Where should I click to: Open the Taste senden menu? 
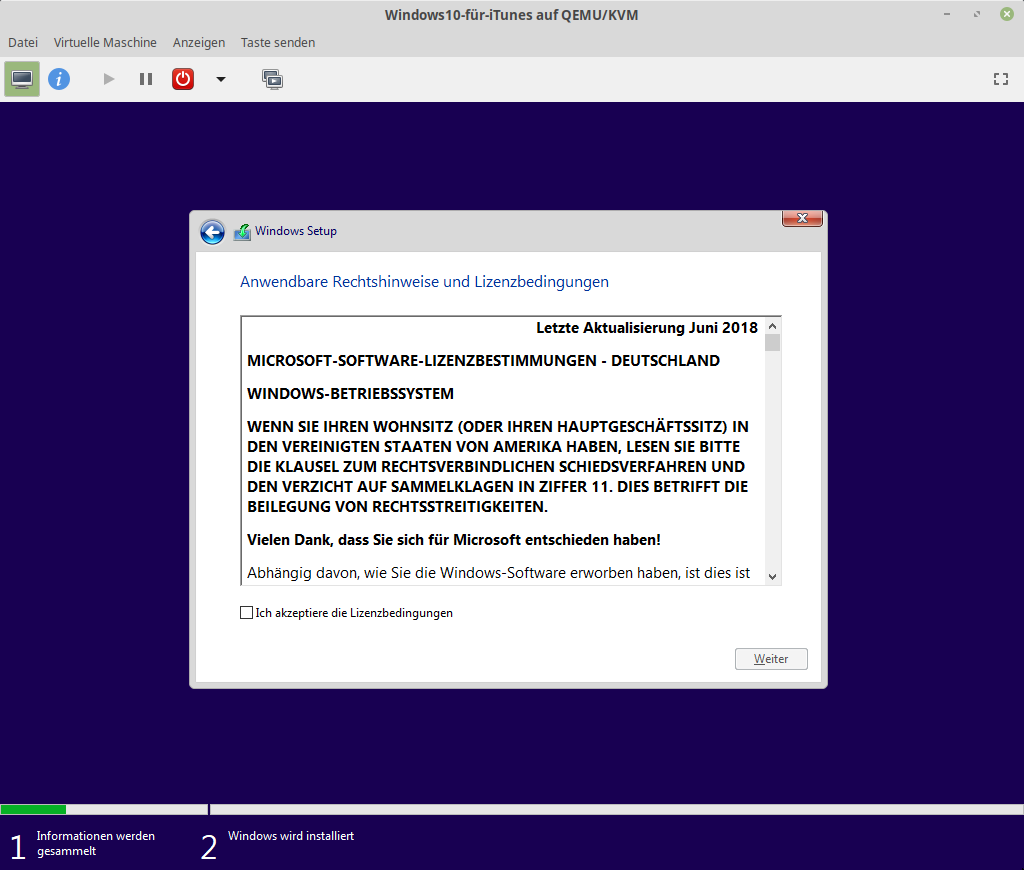[x=278, y=43]
